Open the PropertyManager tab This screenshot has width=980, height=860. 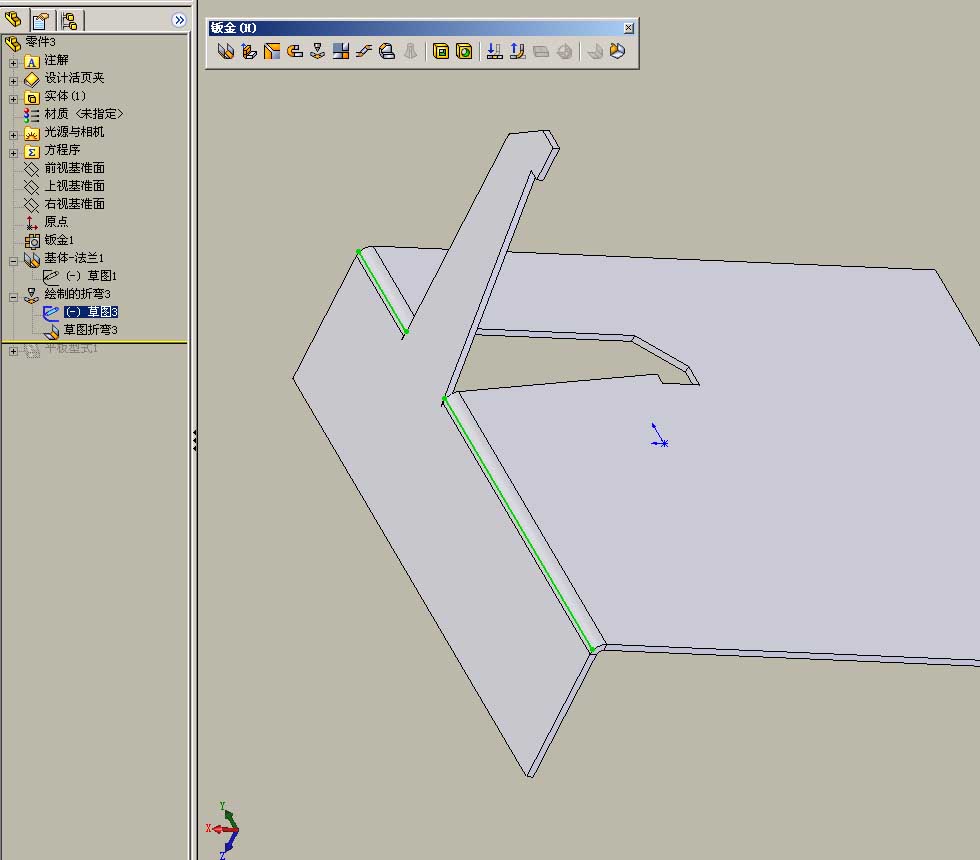(x=41, y=21)
